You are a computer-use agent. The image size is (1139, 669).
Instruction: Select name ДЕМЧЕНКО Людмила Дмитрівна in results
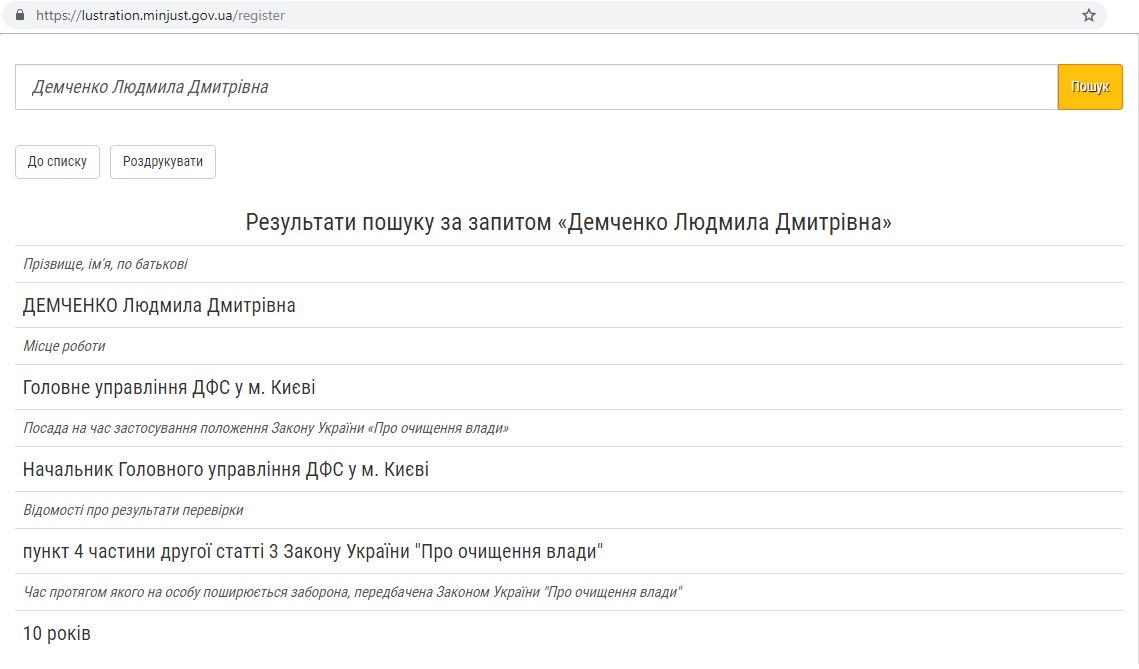[159, 305]
